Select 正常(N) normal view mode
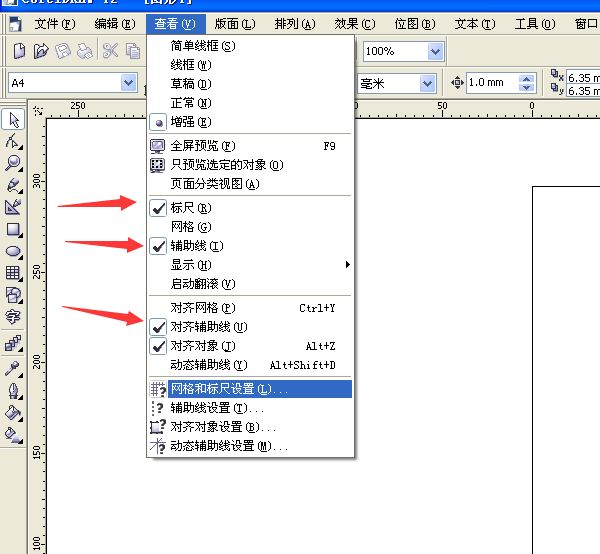600x554 pixels. pyautogui.click(x=250, y=103)
